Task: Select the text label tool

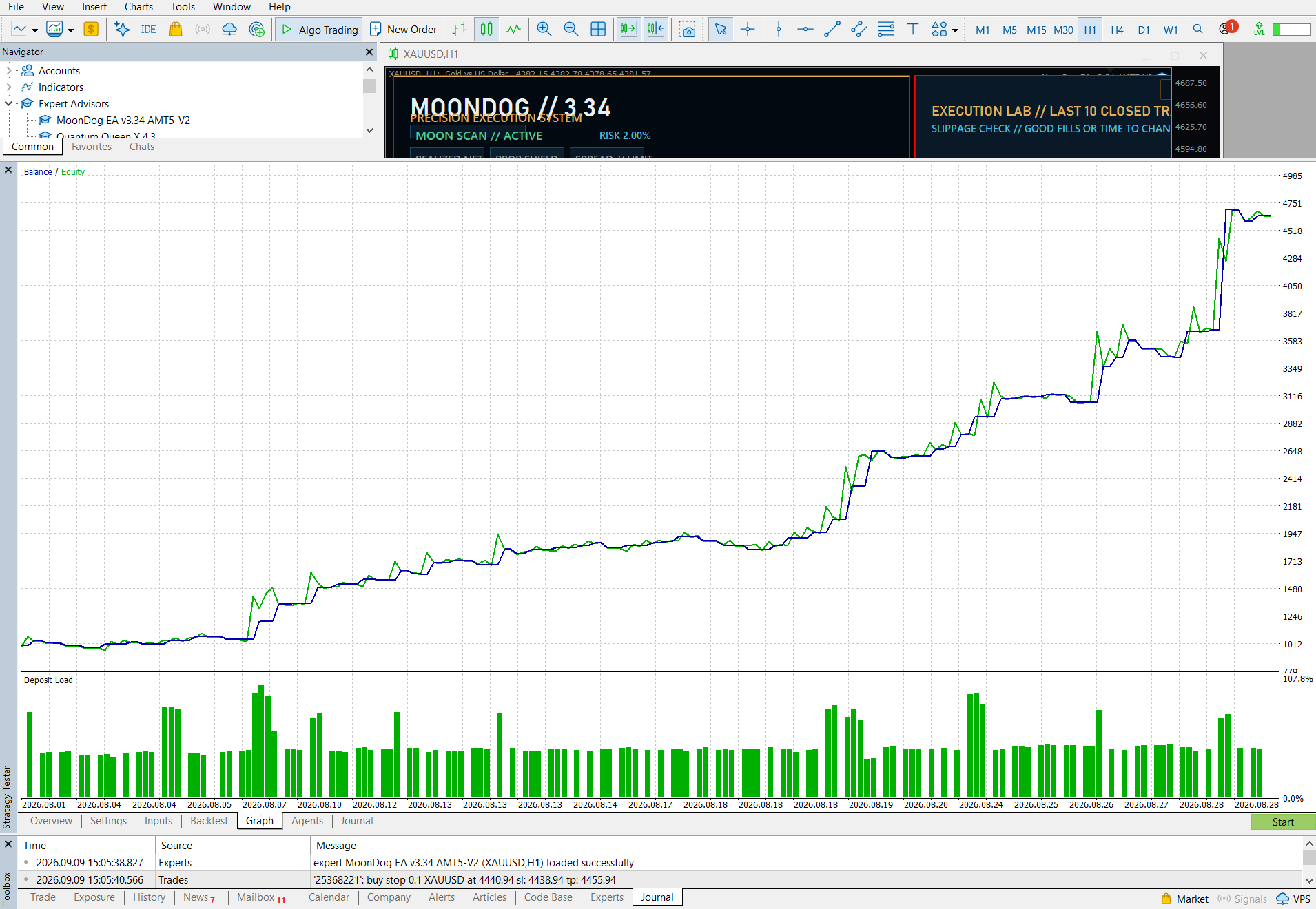Action: pos(913,30)
